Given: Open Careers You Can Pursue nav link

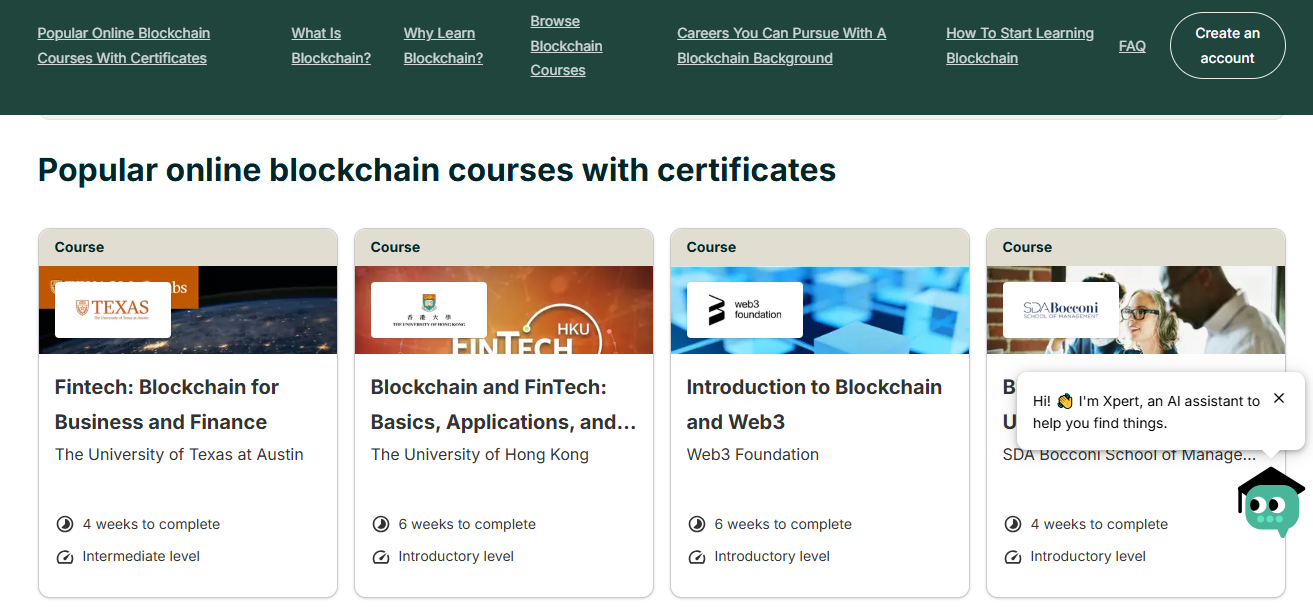Looking at the screenshot, I should point(781,46).
